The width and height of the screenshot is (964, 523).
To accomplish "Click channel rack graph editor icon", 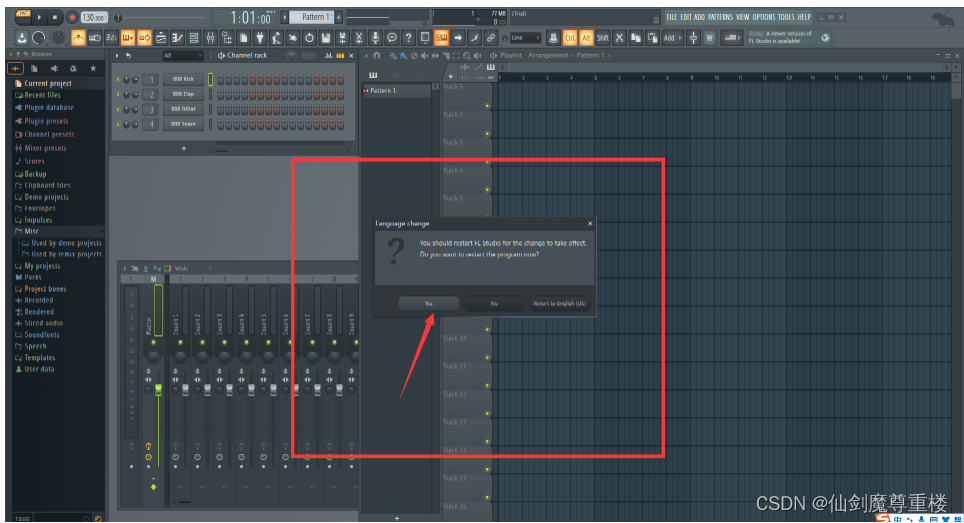I will pos(328,55).
